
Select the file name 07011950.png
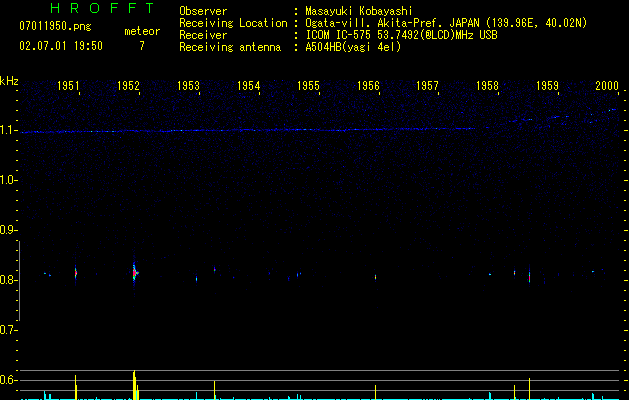coord(55,26)
